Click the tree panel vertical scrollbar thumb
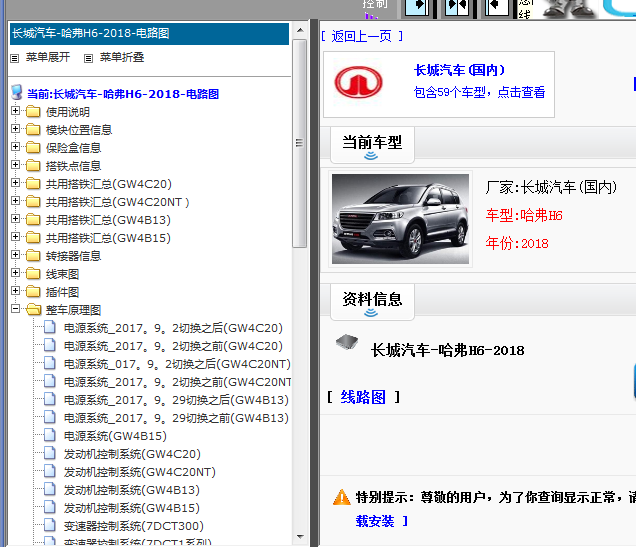The image size is (636, 547). click(x=300, y=143)
